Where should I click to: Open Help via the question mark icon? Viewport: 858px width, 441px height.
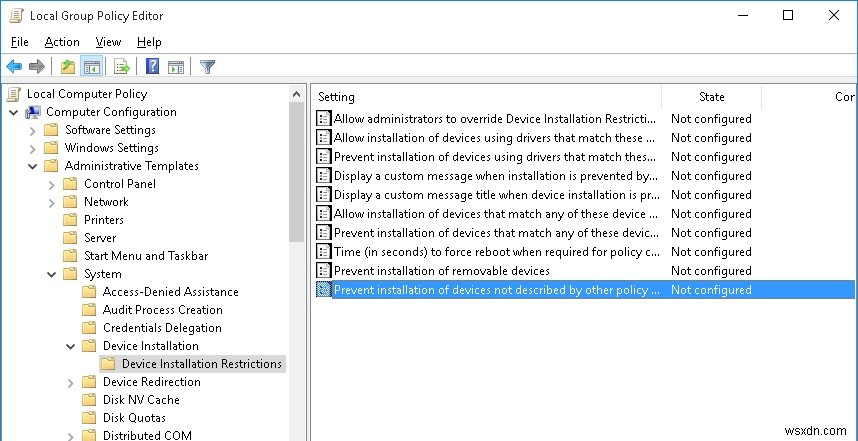[153, 67]
